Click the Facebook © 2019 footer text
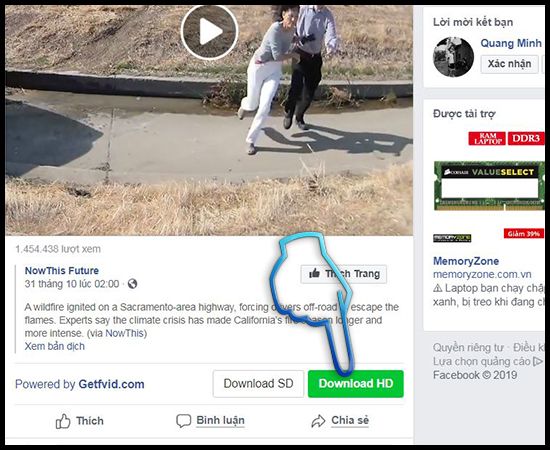Viewport: 550px width, 450px height. (x=475, y=375)
